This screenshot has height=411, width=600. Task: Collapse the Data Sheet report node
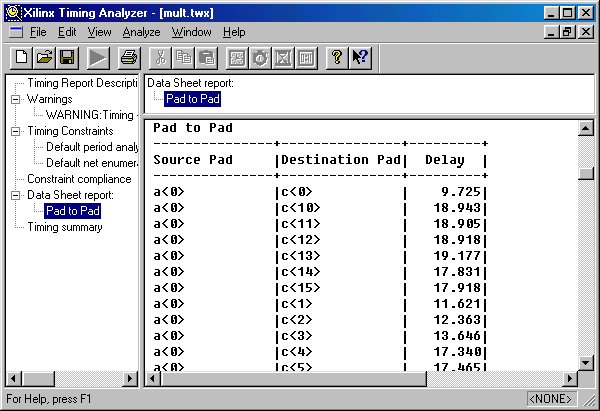(x=15, y=195)
